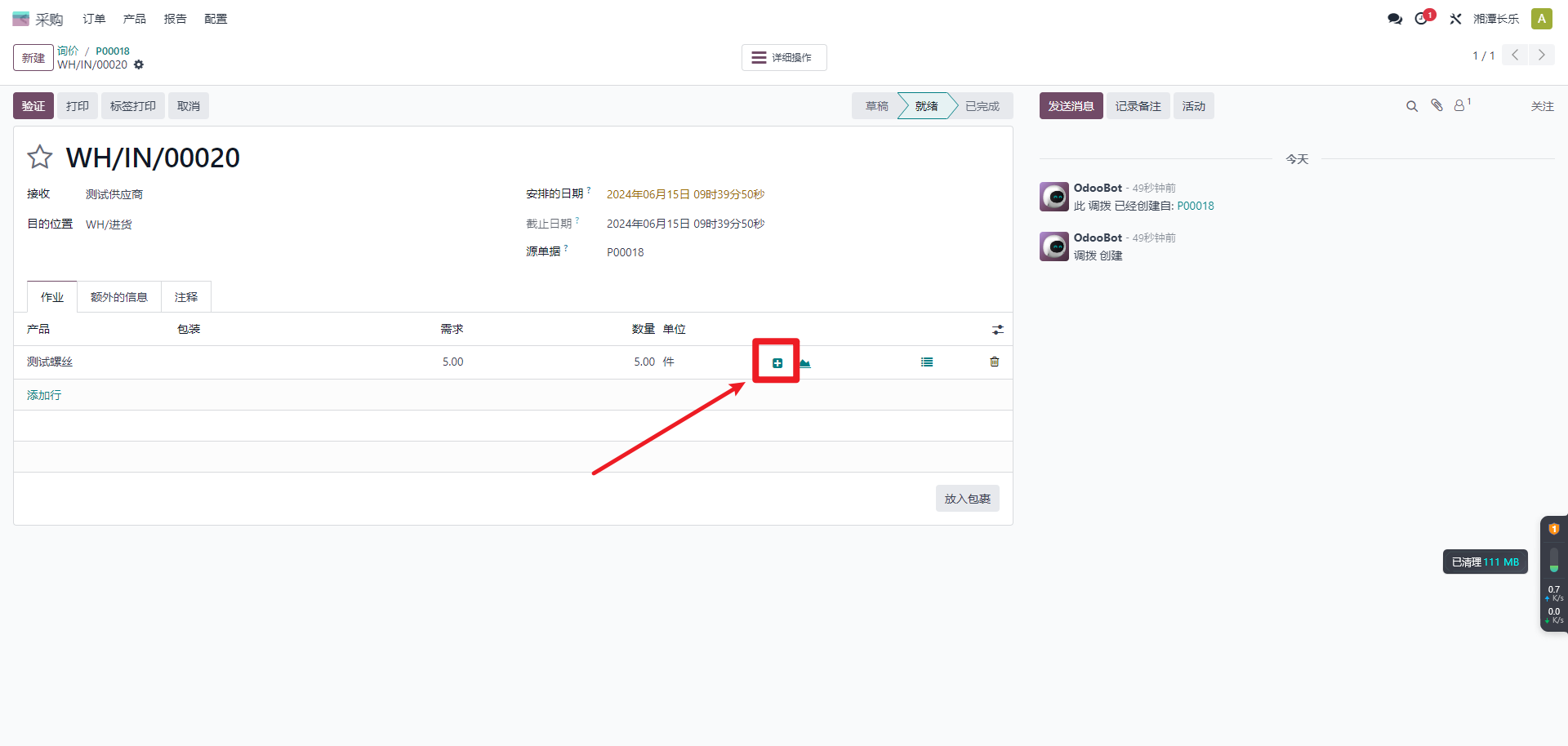Image resolution: width=1568 pixels, height=746 pixels.
Task: Go to next record arrow
Action: click(x=1542, y=55)
